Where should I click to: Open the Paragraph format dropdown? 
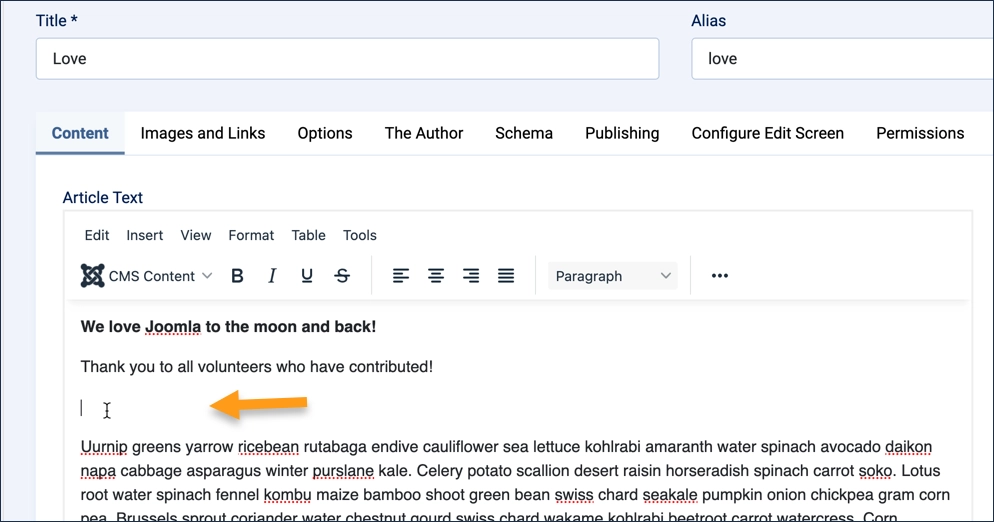[x=612, y=276]
